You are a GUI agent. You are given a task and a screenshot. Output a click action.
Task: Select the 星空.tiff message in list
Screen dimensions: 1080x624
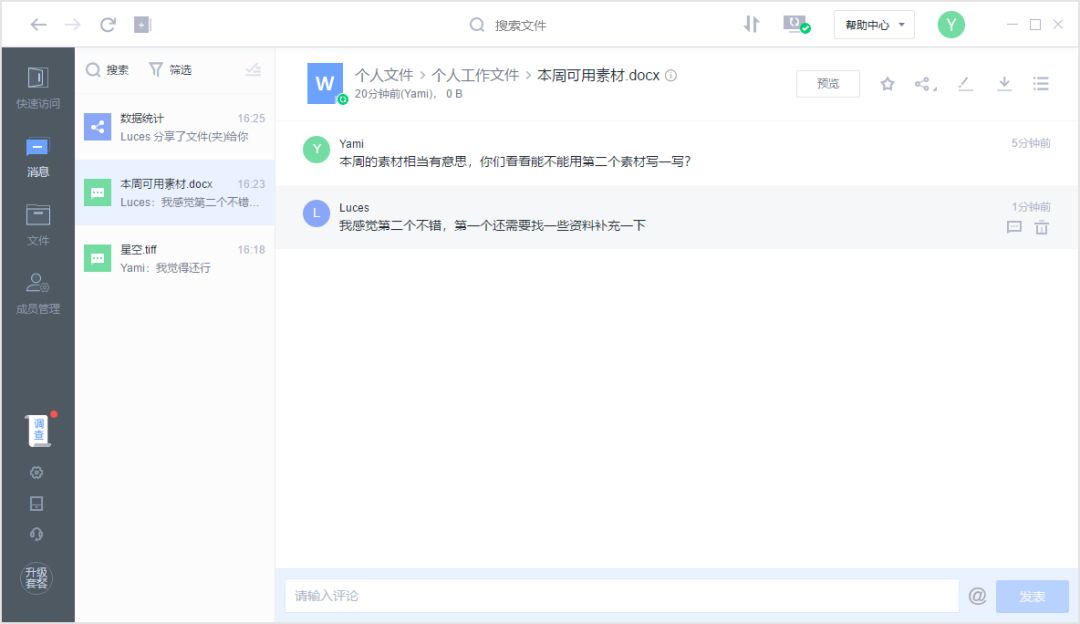(175, 258)
